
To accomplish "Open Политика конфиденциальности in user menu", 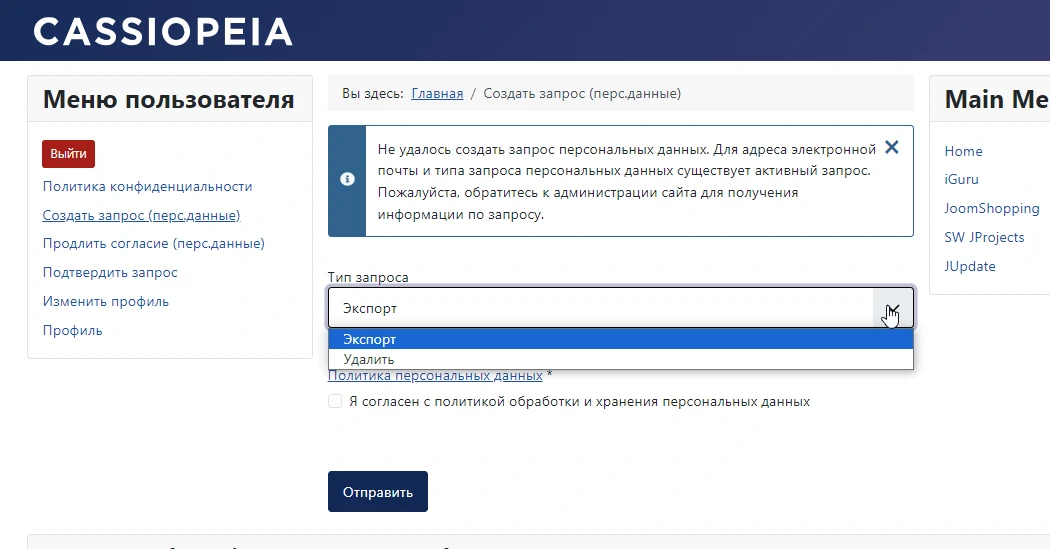I will click(x=147, y=187).
